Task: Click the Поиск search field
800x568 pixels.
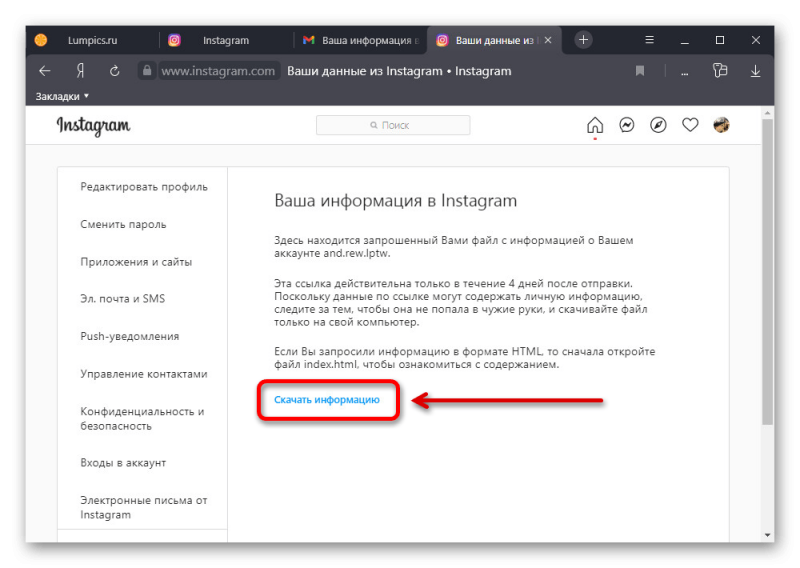Action: [393, 125]
